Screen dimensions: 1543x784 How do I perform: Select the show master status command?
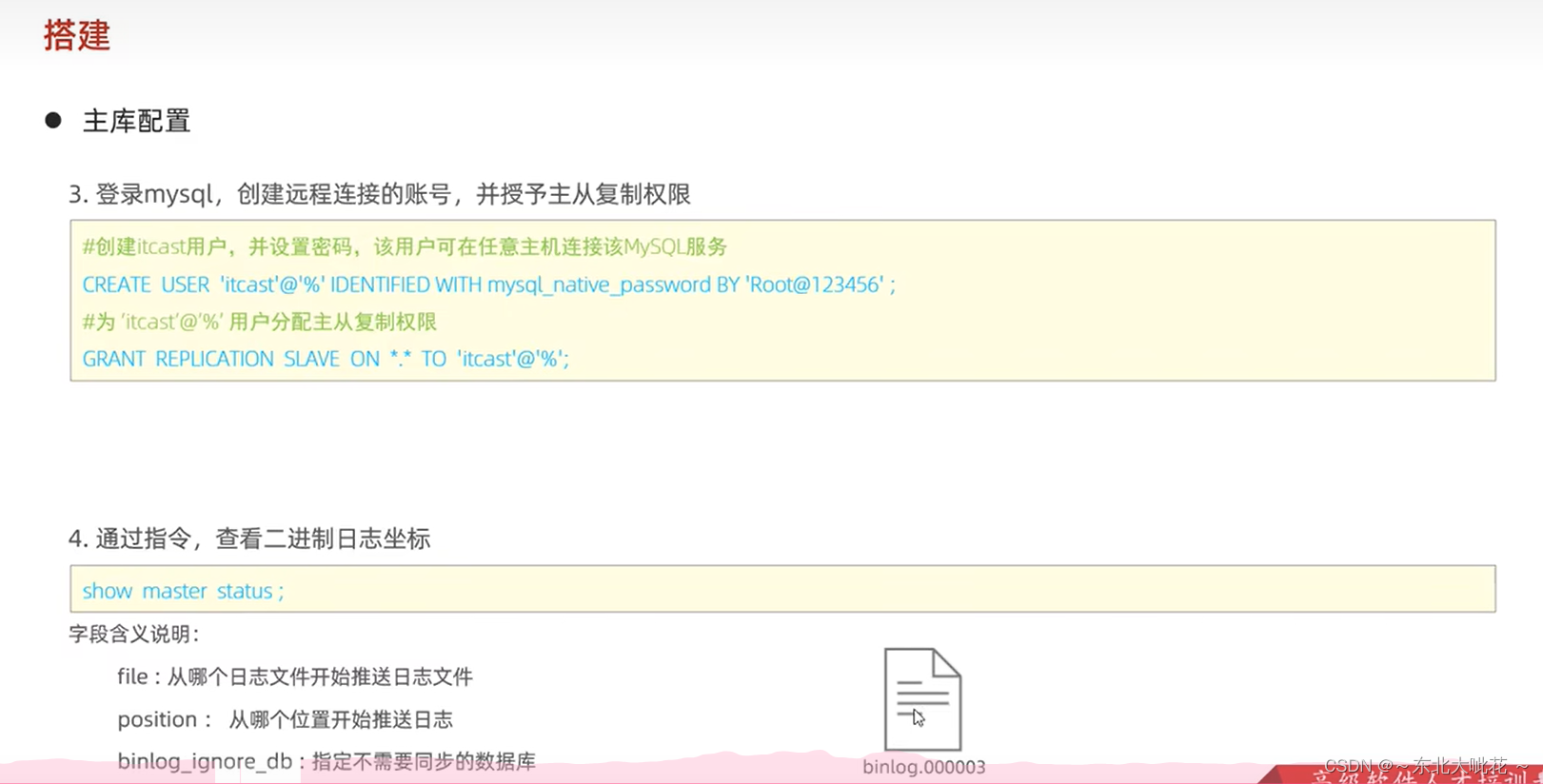click(x=183, y=591)
